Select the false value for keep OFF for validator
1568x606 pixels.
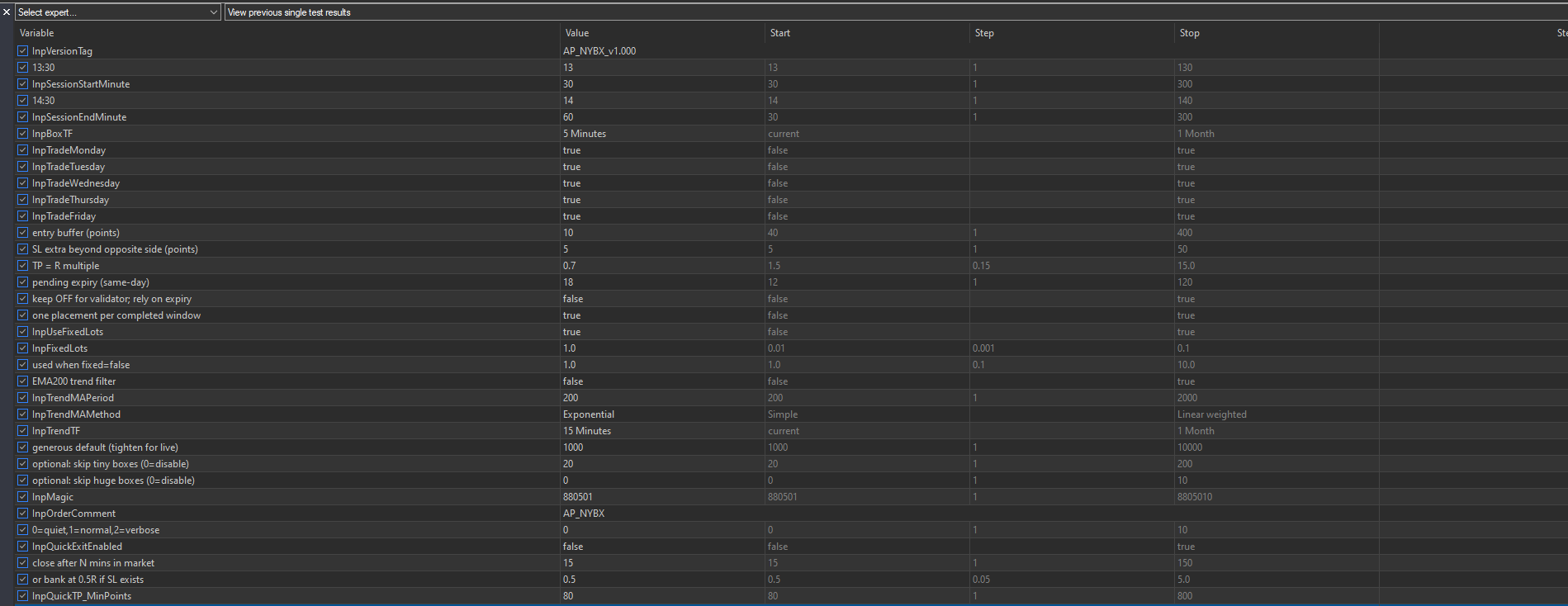pos(662,299)
